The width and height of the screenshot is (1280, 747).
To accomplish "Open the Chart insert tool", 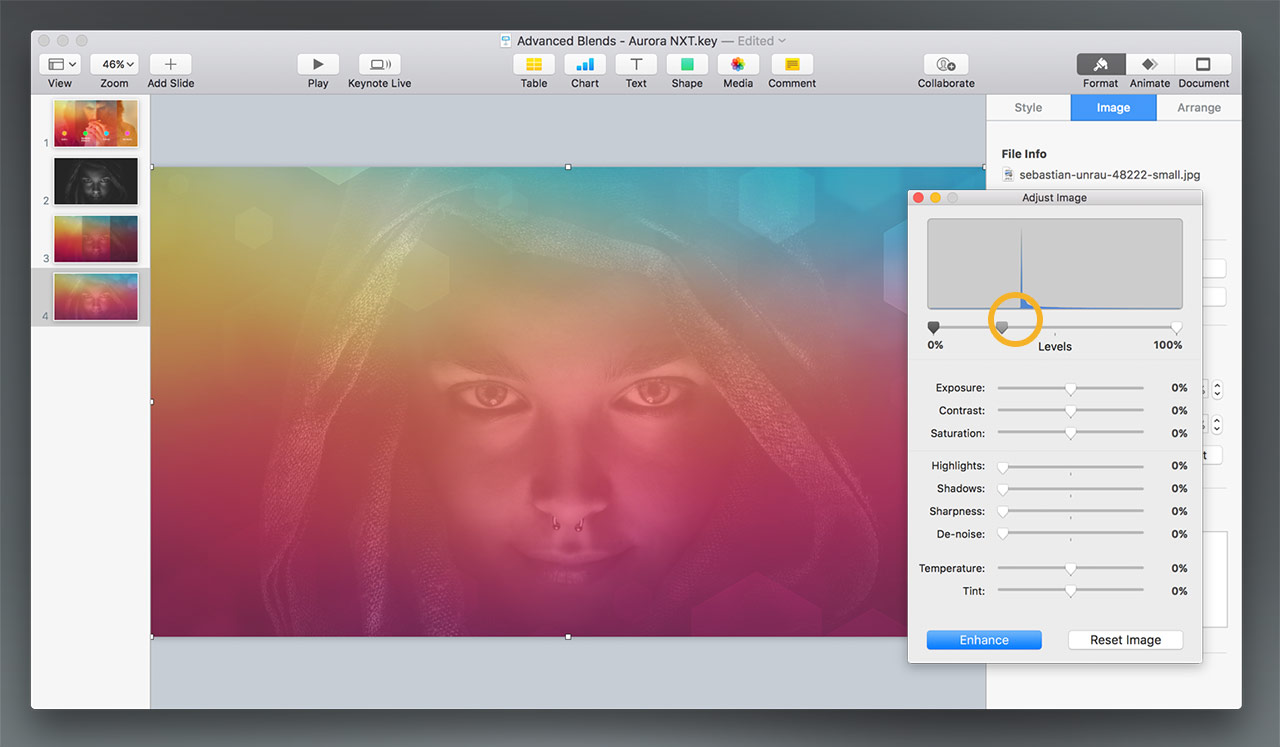I will (x=585, y=64).
